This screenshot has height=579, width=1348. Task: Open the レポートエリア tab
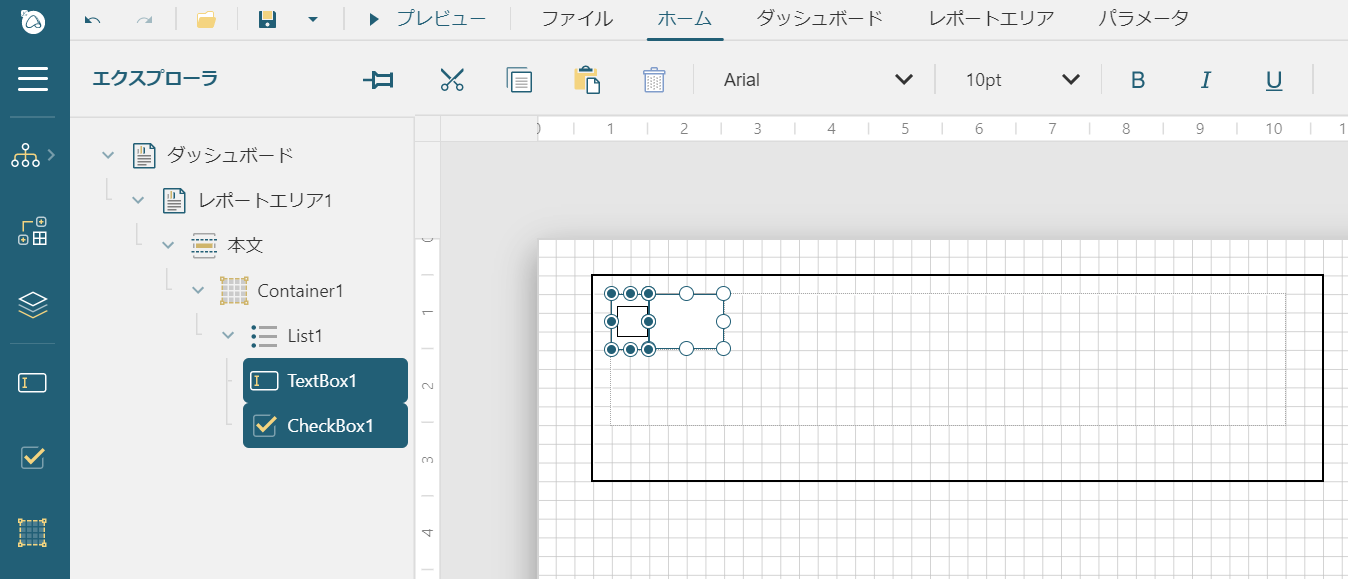click(x=991, y=18)
